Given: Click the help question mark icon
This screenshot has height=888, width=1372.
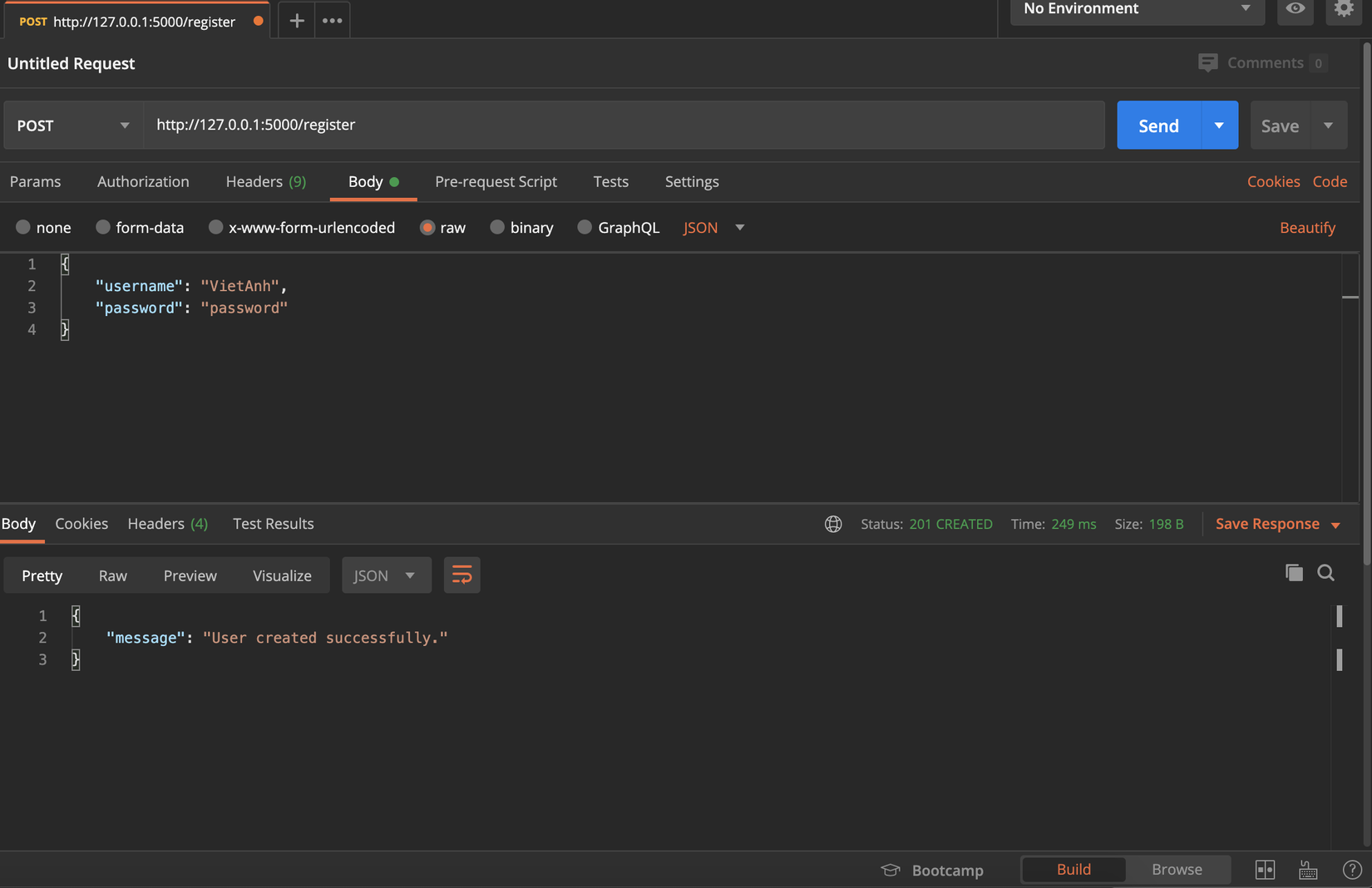Looking at the screenshot, I should pyautogui.click(x=1352, y=870).
